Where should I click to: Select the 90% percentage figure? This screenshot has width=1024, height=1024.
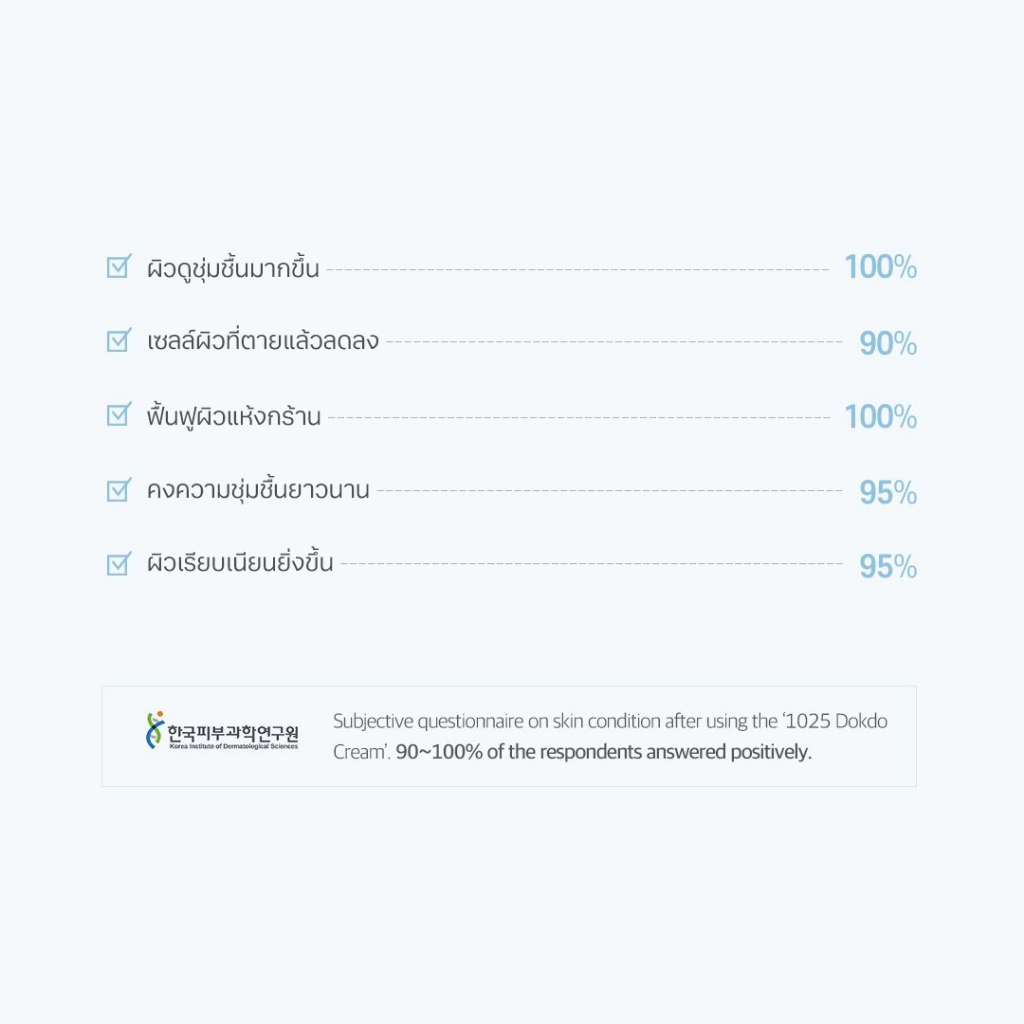(888, 343)
